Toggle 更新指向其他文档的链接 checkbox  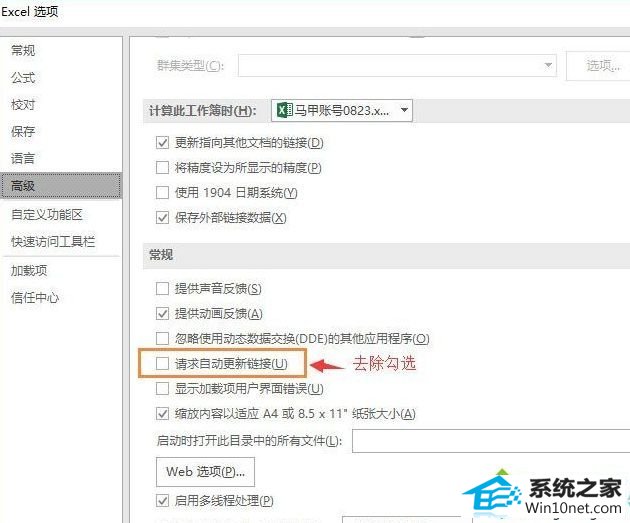tap(162, 143)
